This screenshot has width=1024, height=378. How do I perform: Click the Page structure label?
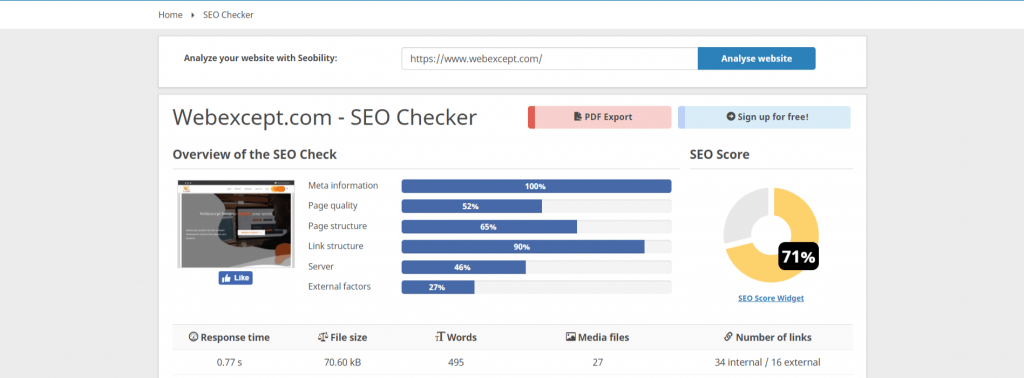338,226
